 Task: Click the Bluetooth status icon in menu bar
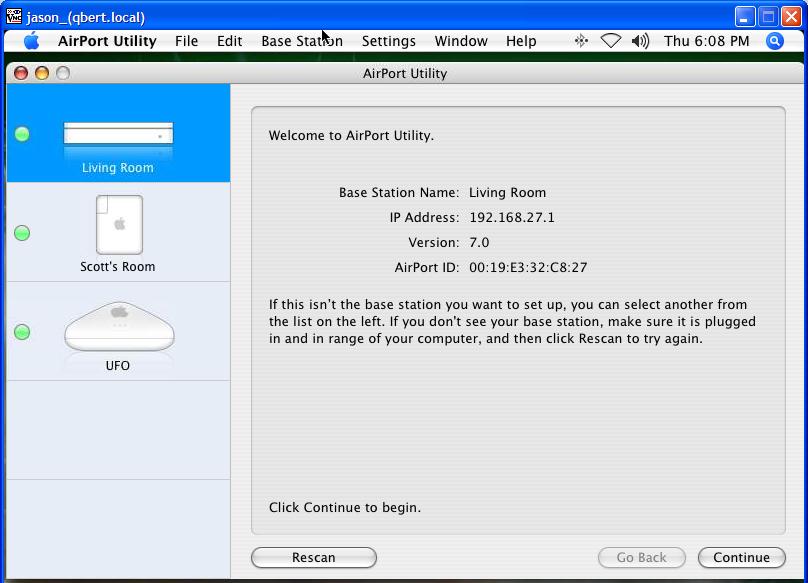pyautogui.click(x=581, y=41)
